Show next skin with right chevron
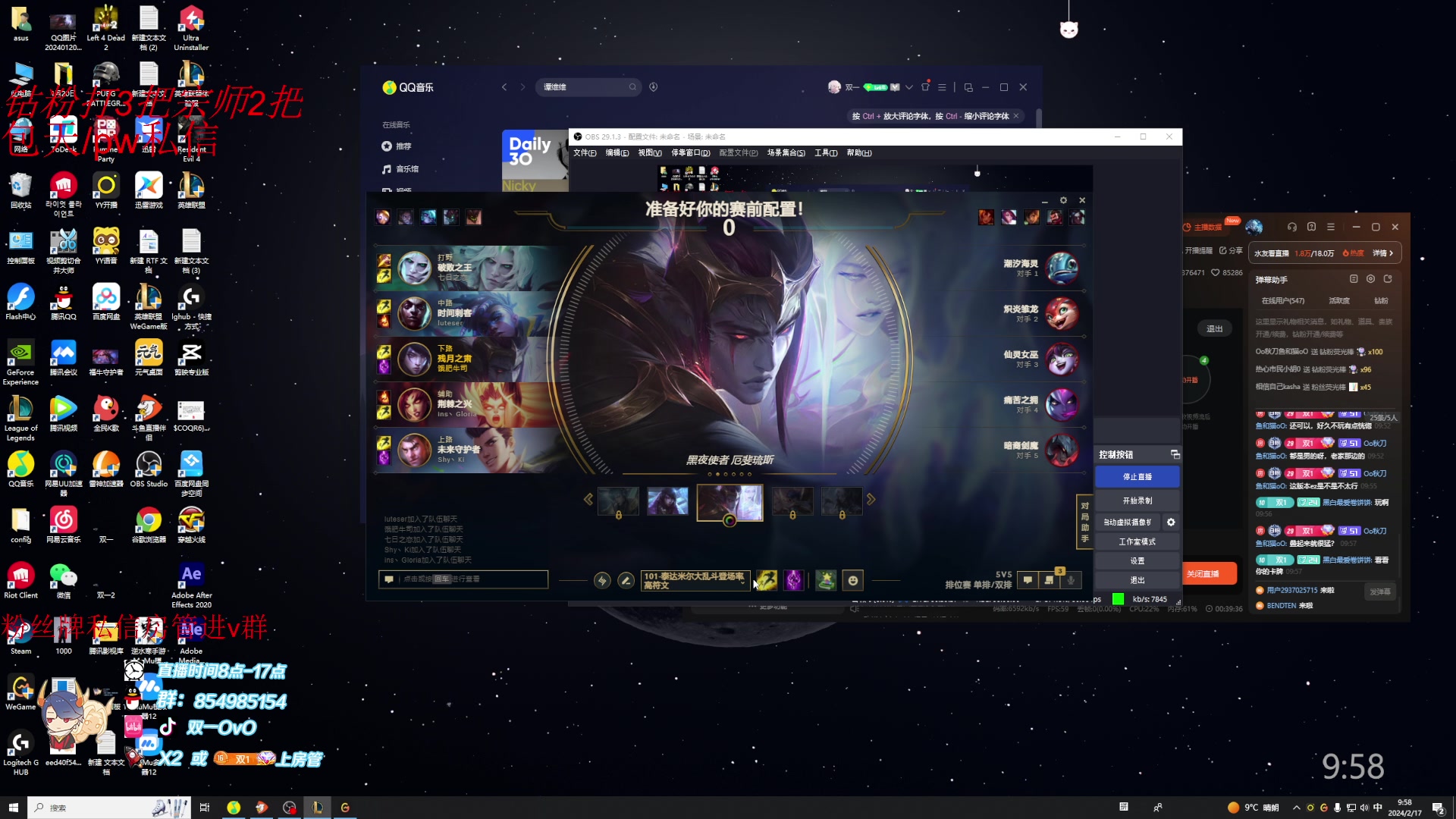The height and width of the screenshot is (819, 1456). coord(871,499)
